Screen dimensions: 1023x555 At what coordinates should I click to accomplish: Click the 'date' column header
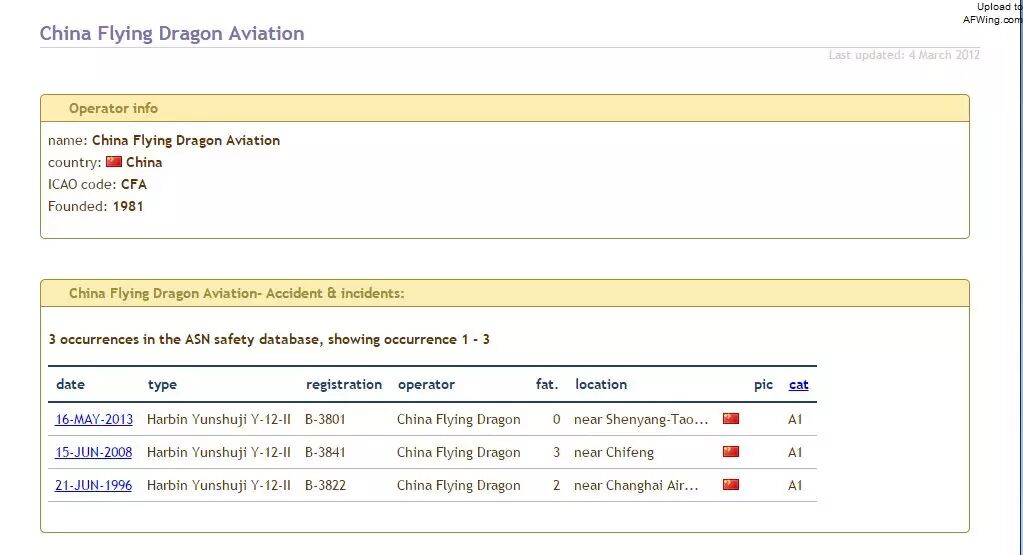70,385
